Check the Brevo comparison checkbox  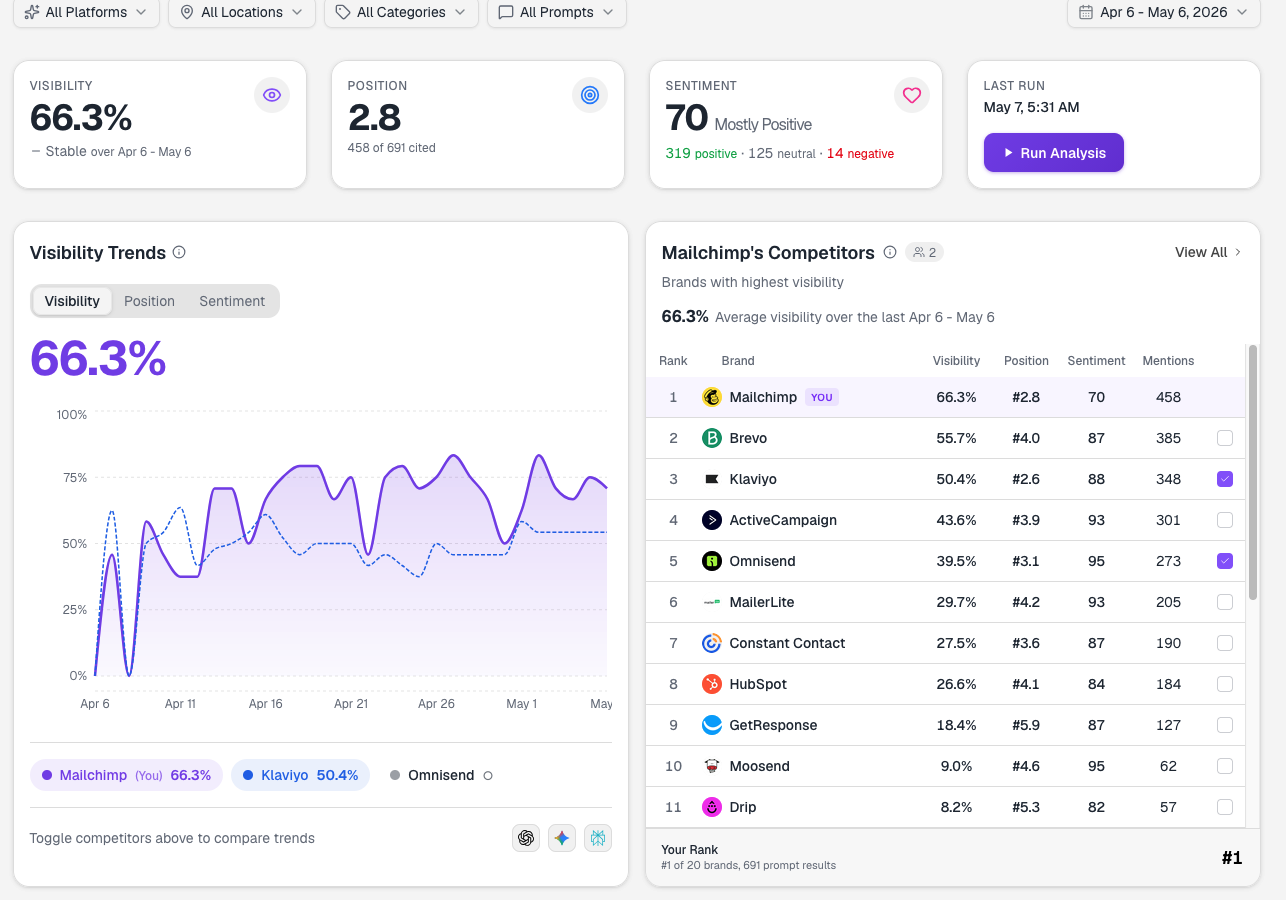click(x=1225, y=438)
